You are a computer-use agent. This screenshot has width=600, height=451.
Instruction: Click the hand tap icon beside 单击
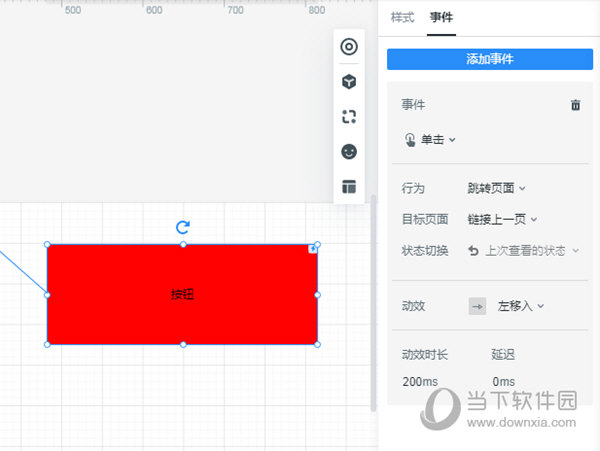pos(410,140)
